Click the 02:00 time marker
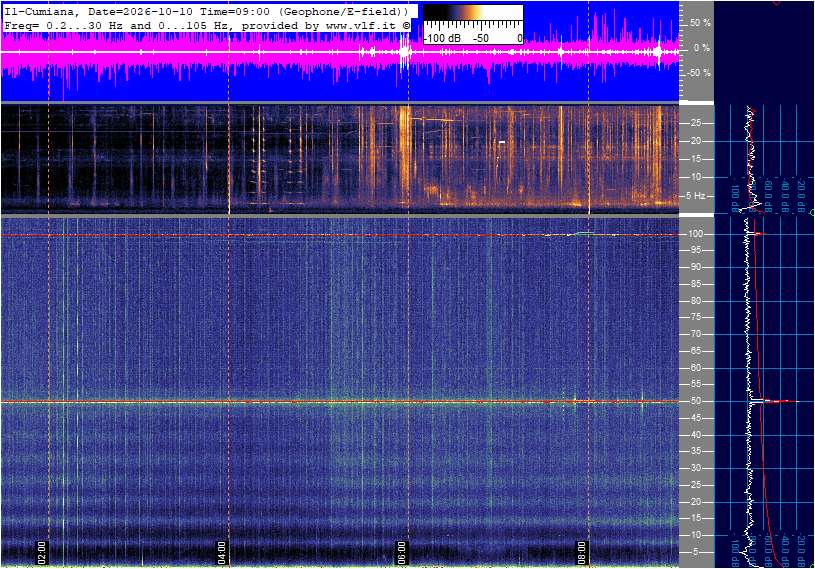Image resolution: width=815 pixels, height=569 pixels. tap(42, 552)
